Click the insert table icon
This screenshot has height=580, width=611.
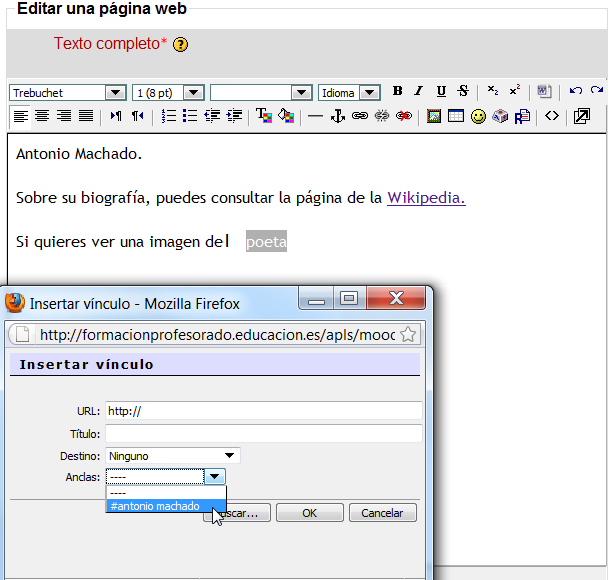point(456,116)
